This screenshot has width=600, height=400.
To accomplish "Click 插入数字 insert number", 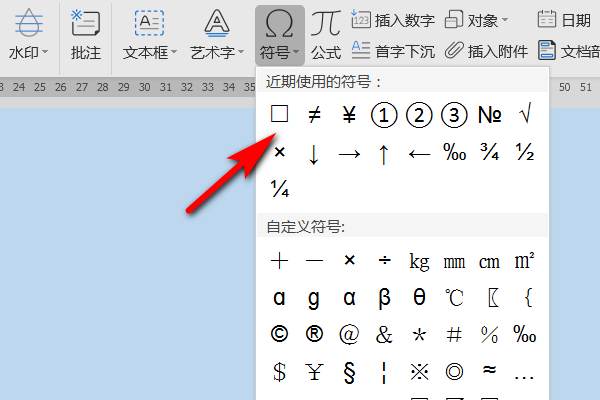I will (393, 20).
